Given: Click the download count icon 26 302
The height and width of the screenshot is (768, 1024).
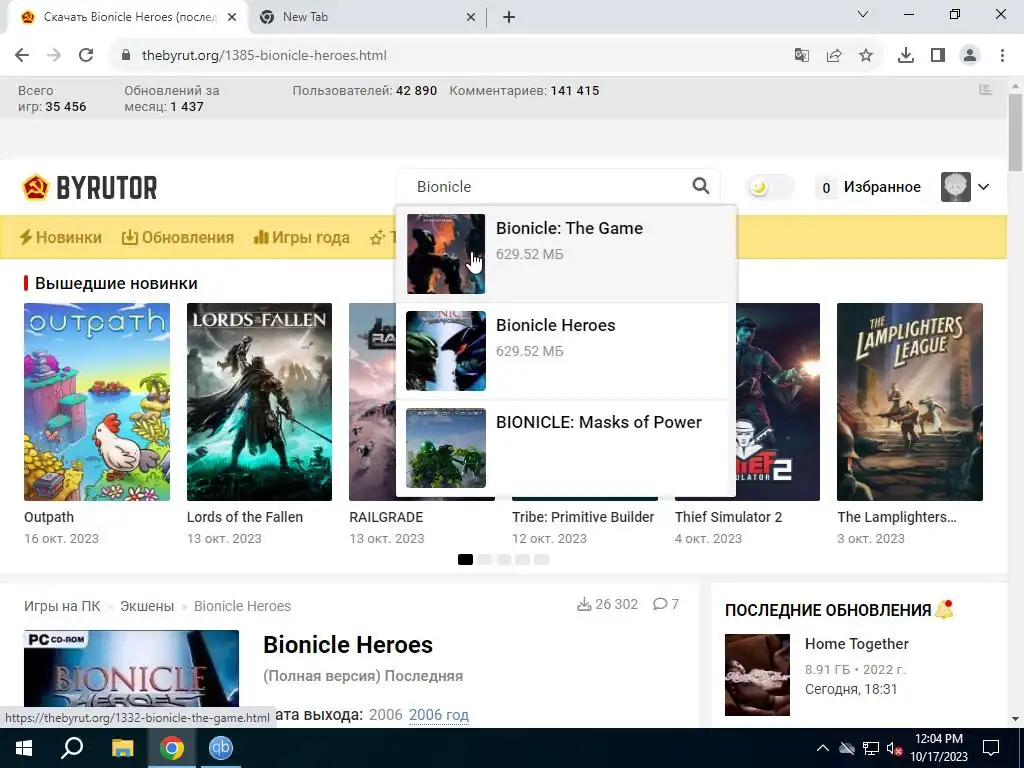Looking at the screenshot, I should click(x=584, y=604).
